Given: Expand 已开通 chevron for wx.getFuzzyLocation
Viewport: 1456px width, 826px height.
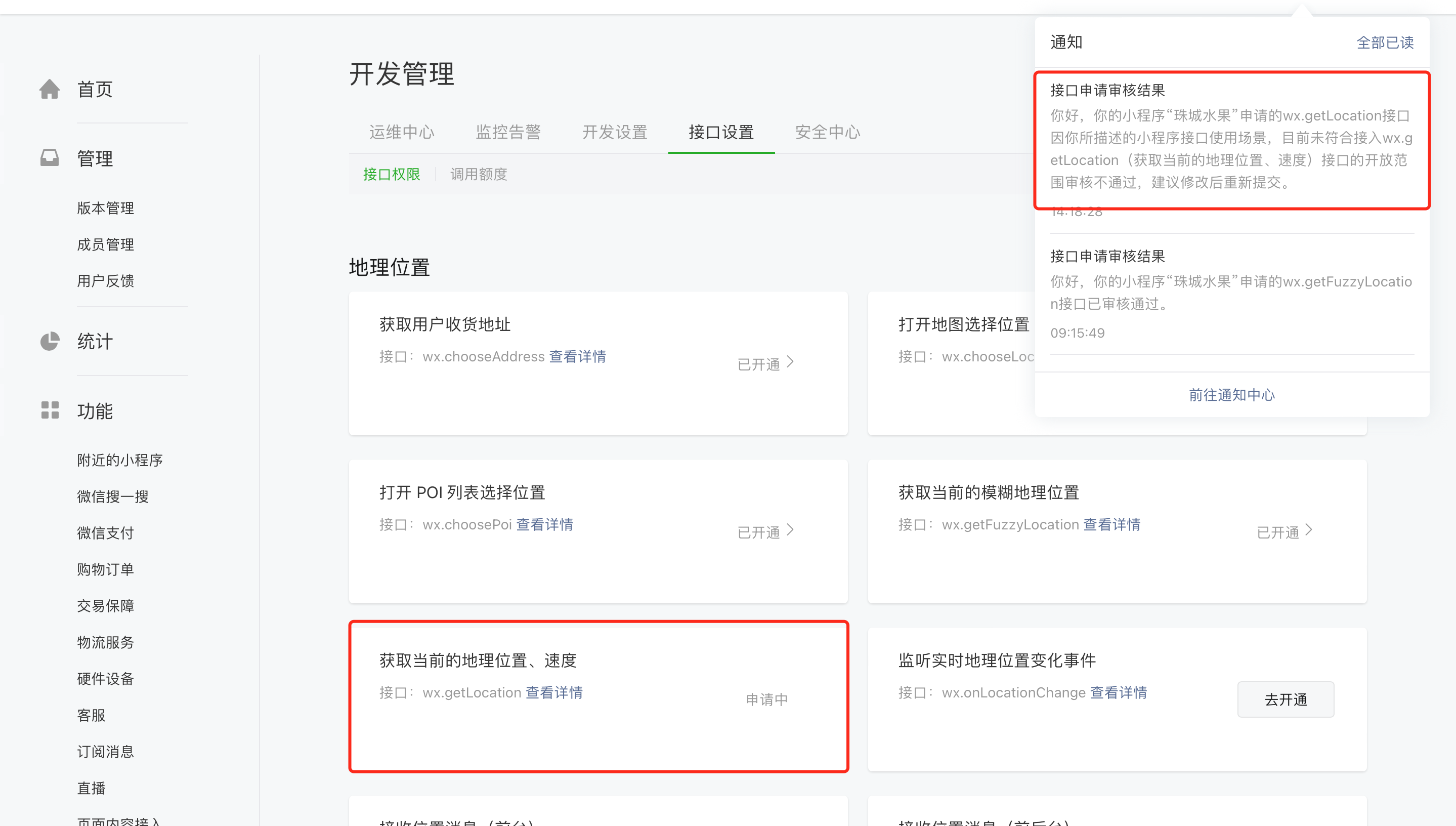Looking at the screenshot, I should (1309, 530).
